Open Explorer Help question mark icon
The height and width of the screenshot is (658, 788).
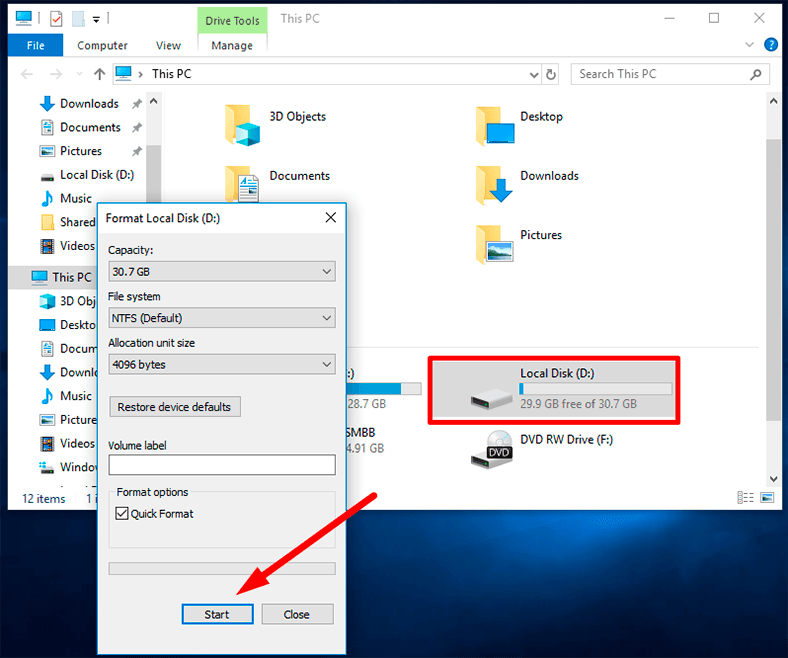(770, 45)
